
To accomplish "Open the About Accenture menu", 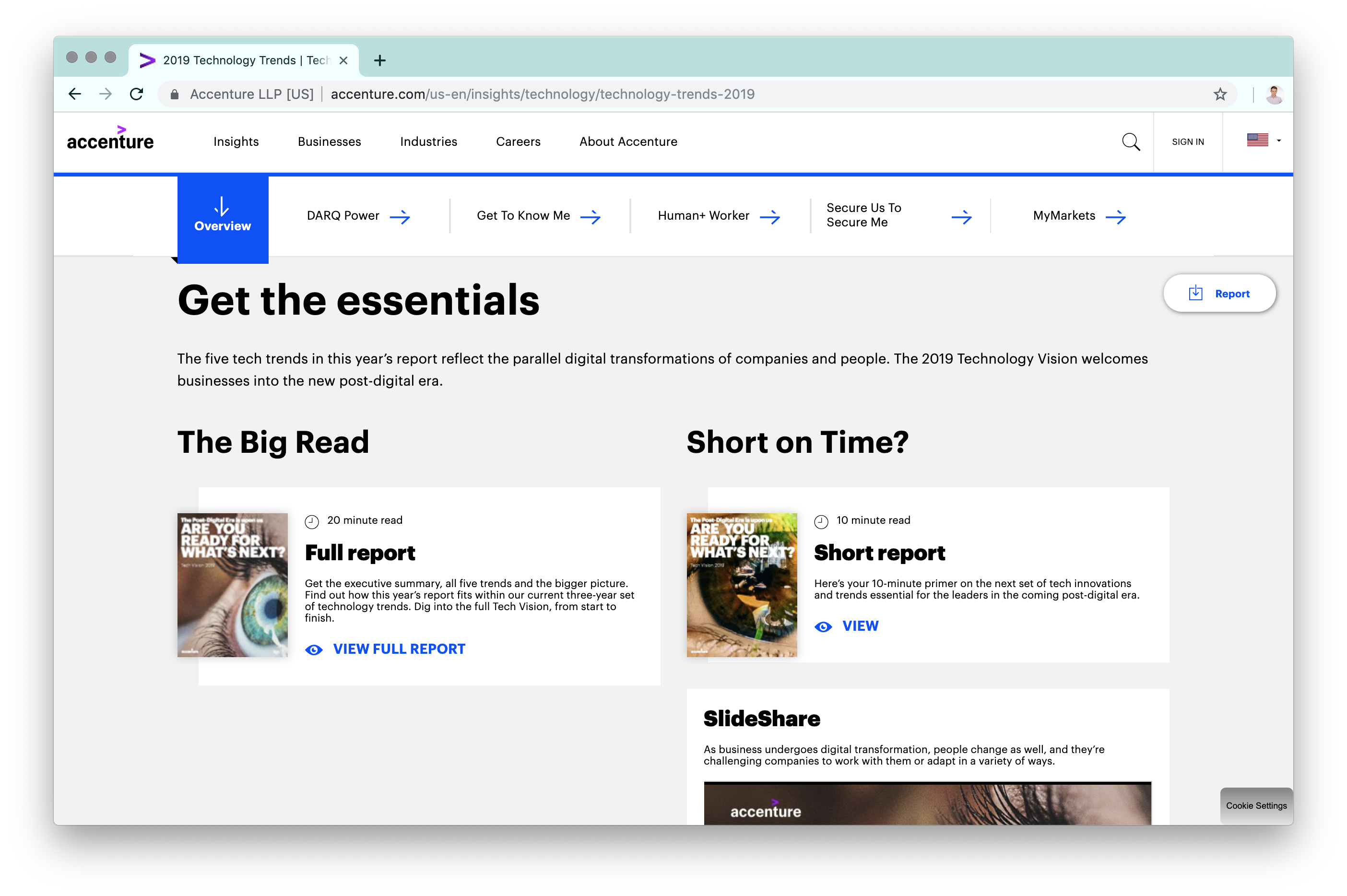I will coord(628,141).
